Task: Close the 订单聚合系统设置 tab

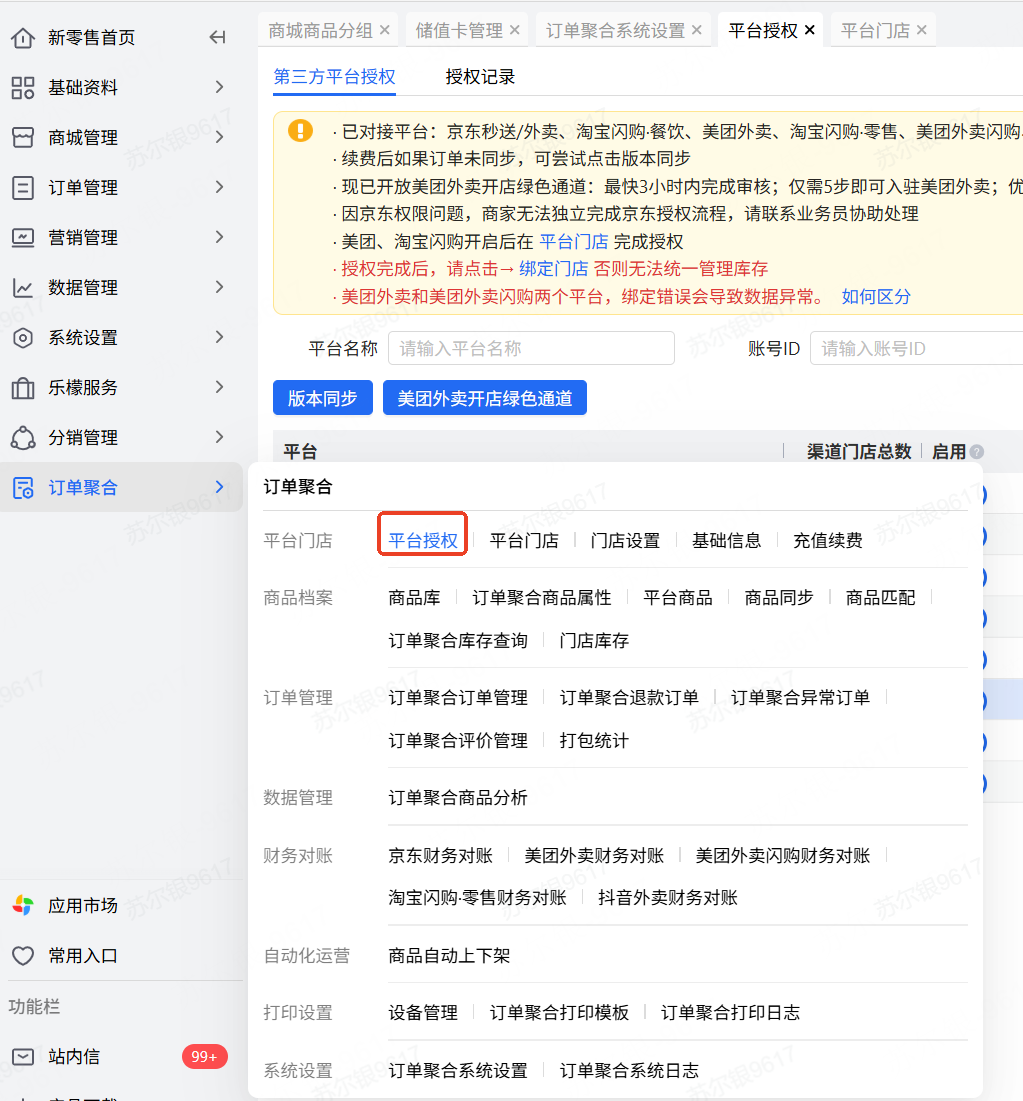Action: click(697, 30)
